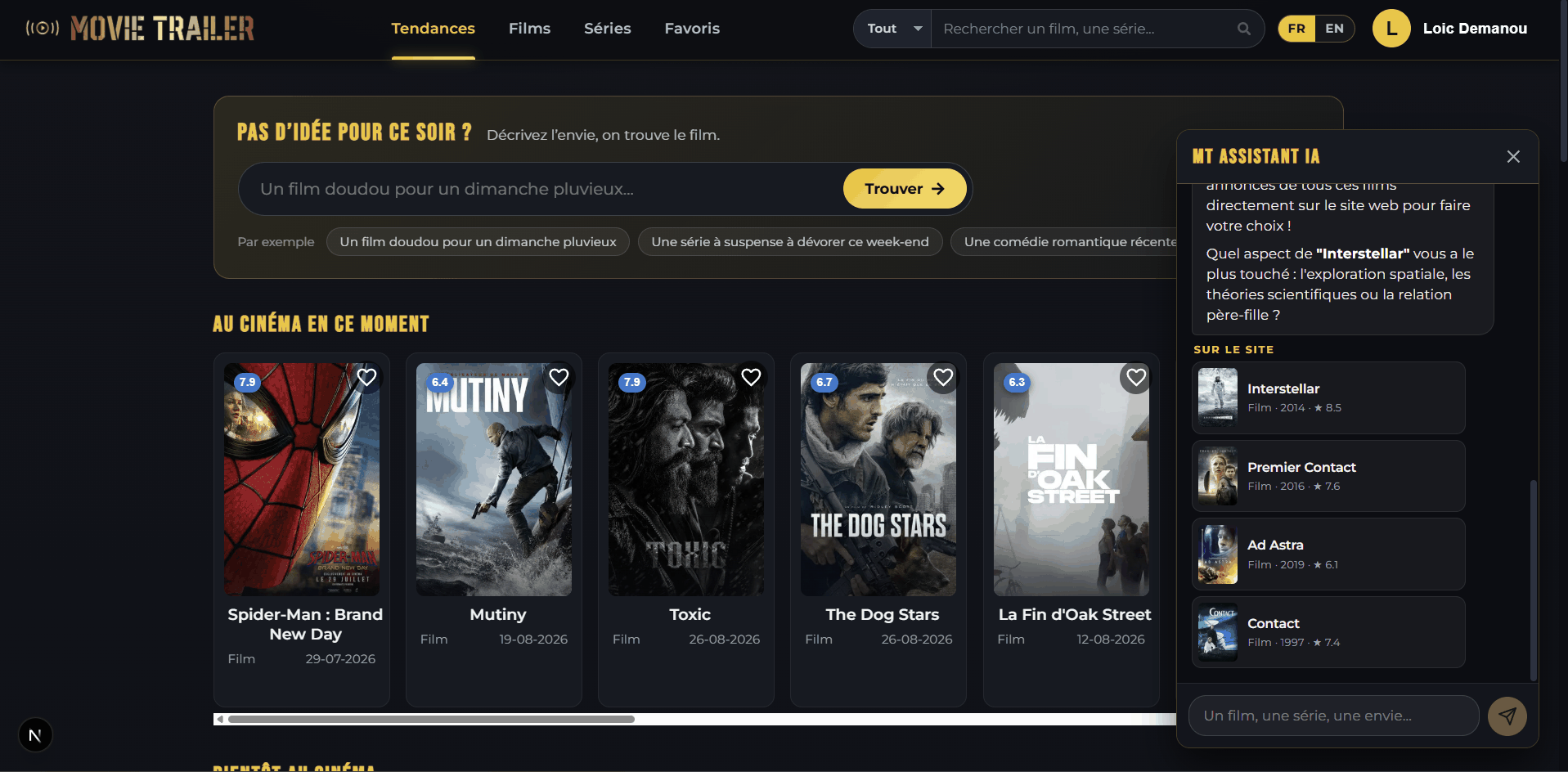The height and width of the screenshot is (772, 1568).
Task: Click the 'SUR LE SITE' label
Action: [1233, 349]
